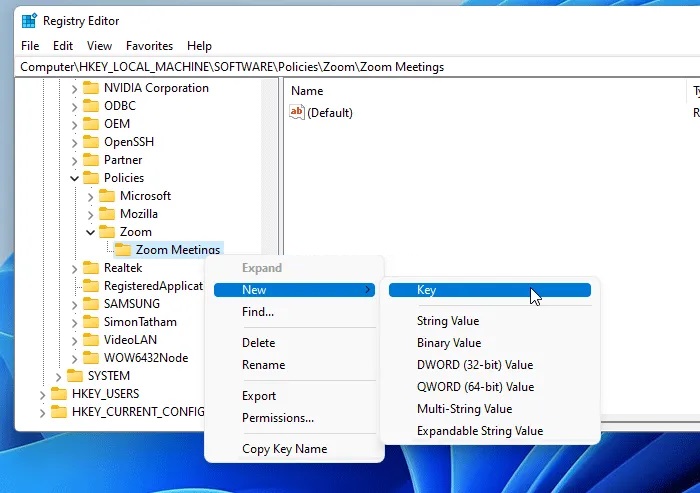
Task: Click the Policies folder icon
Action: click(91, 178)
